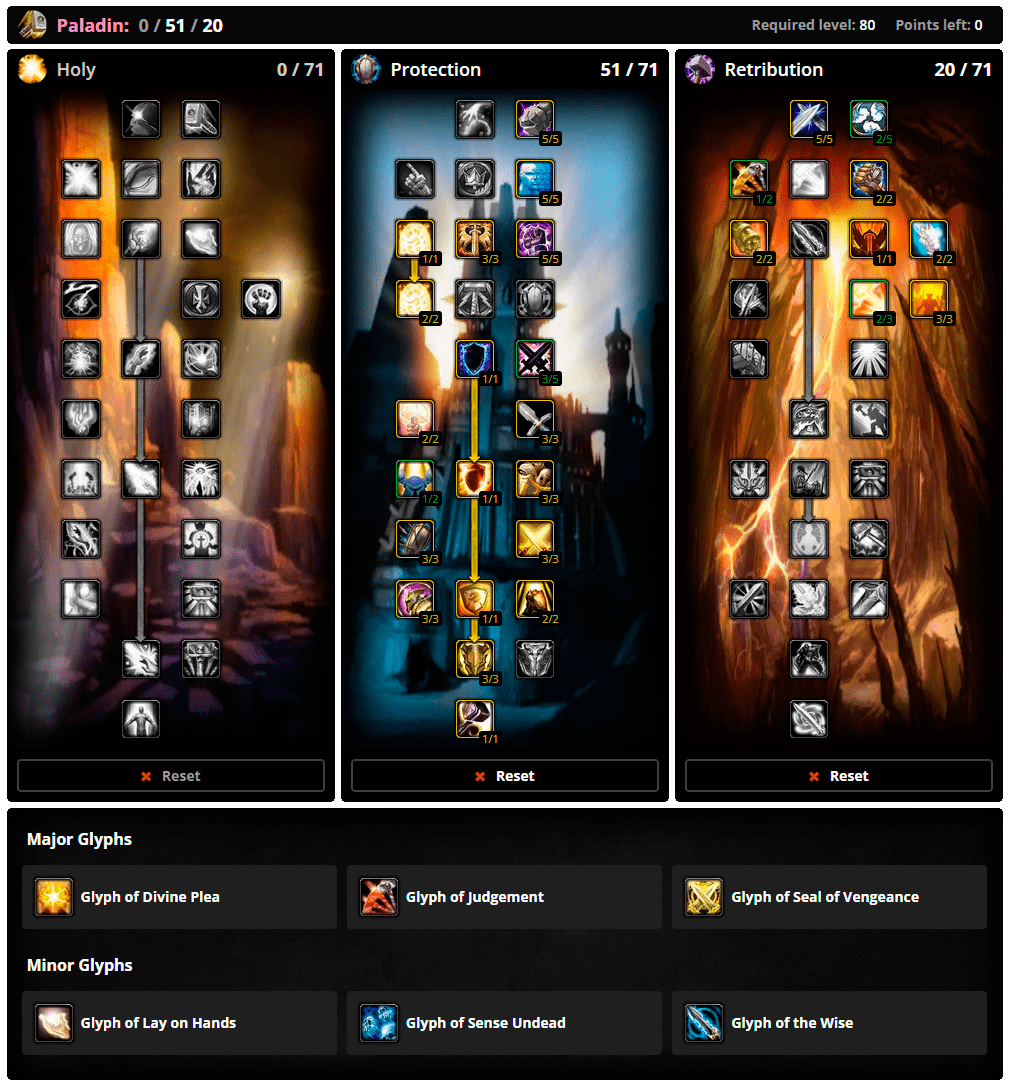Screen dimensions: 1010x1087
Task: Click the Crusade talent in Retribution tree
Action: coord(929,299)
